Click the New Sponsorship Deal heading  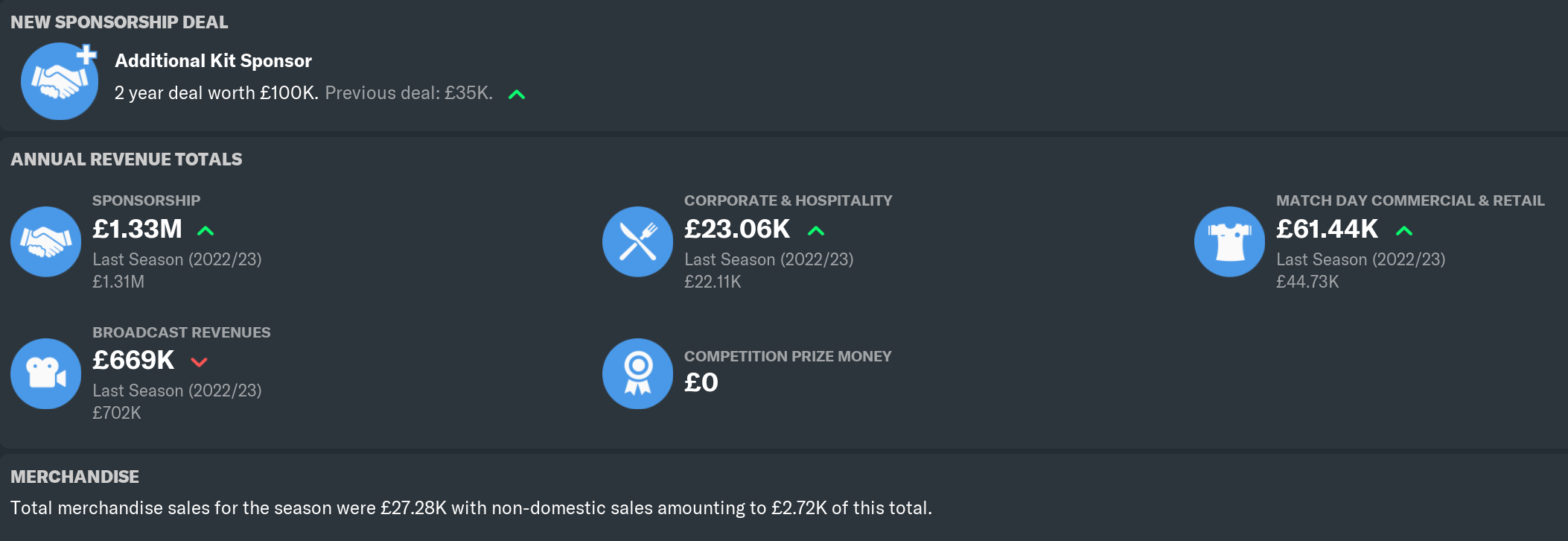119,22
